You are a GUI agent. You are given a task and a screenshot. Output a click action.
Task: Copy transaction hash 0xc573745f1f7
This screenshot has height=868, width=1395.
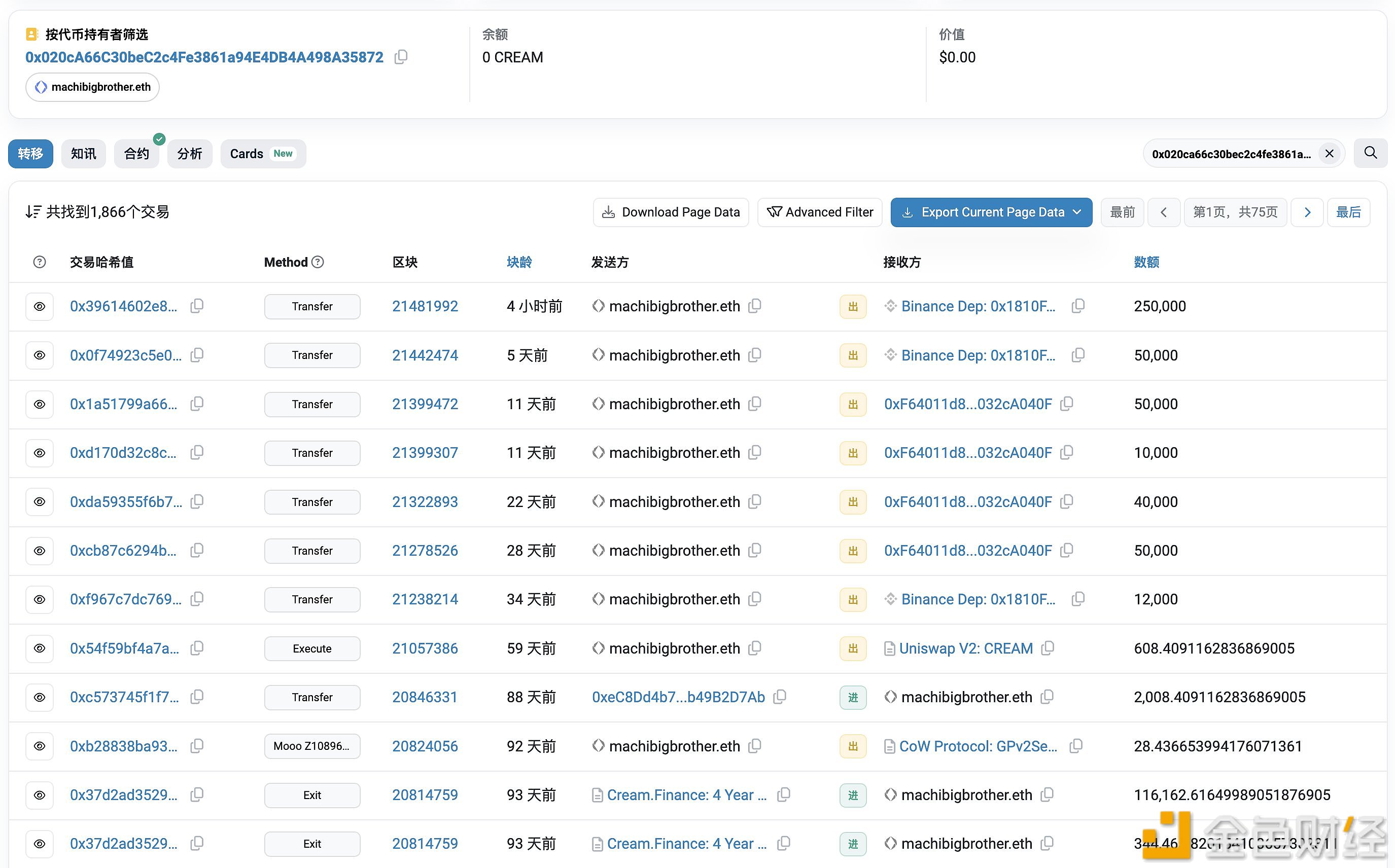(197, 697)
